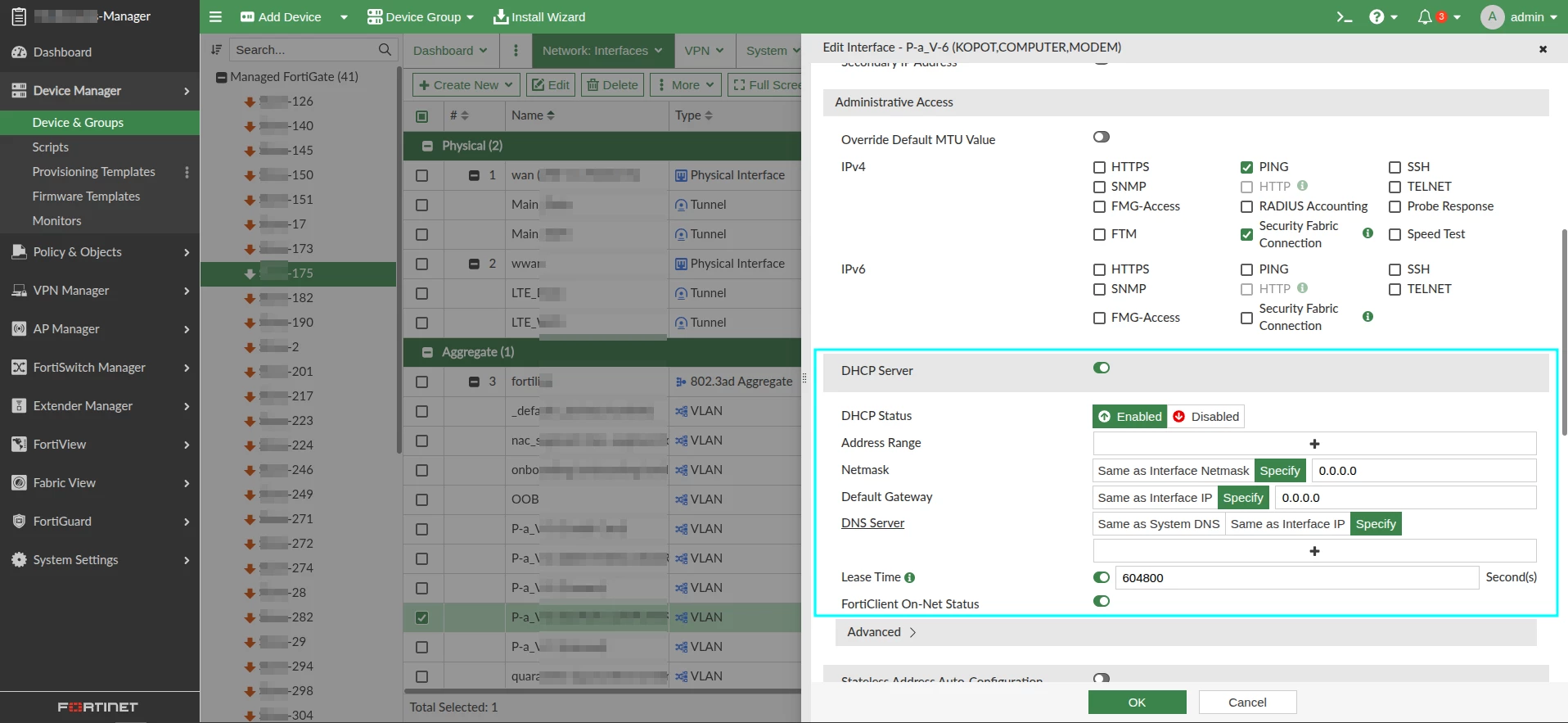1568x723 pixels.
Task: Open the VPN tab
Action: pyautogui.click(x=705, y=51)
